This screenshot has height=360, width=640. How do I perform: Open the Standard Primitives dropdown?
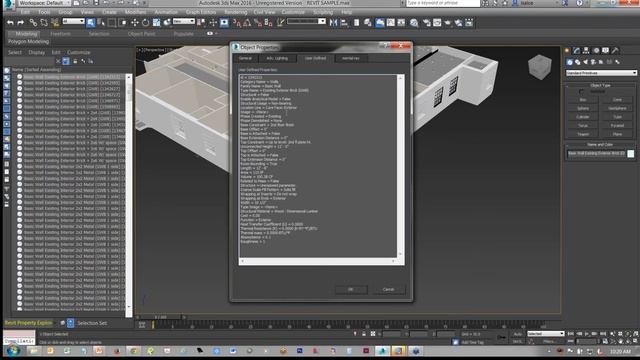601,73
